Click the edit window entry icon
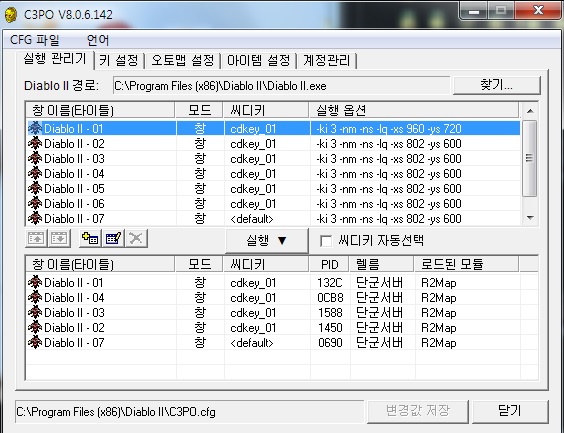 (x=113, y=238)
